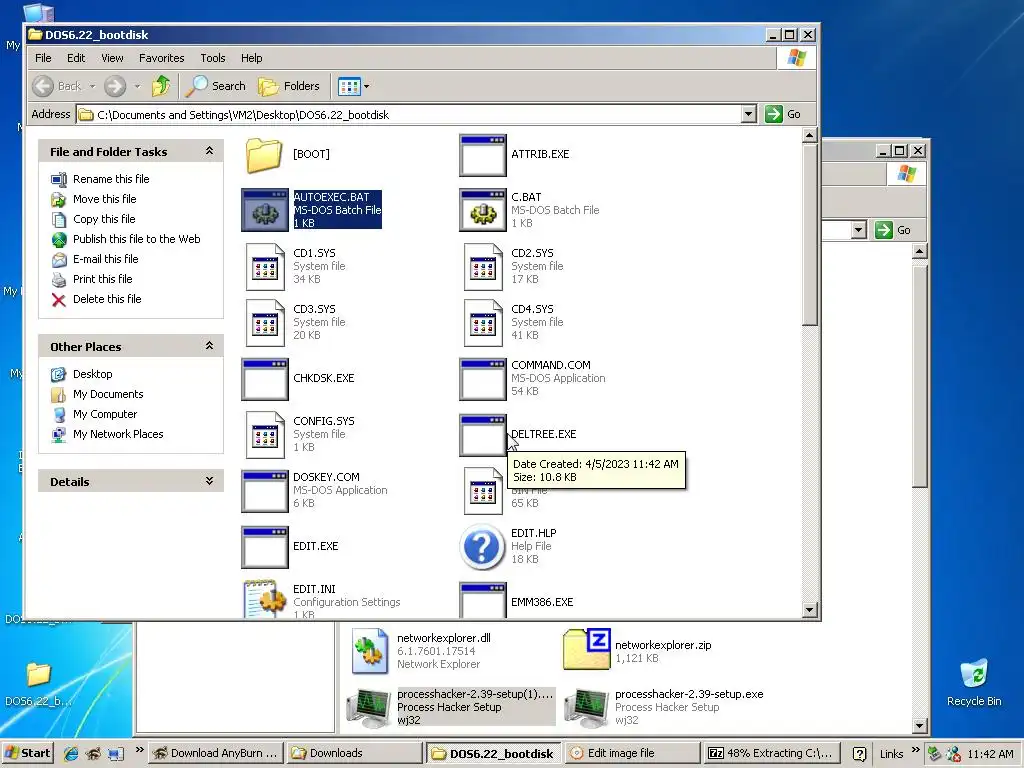Open the Help menu

[251, 58]
